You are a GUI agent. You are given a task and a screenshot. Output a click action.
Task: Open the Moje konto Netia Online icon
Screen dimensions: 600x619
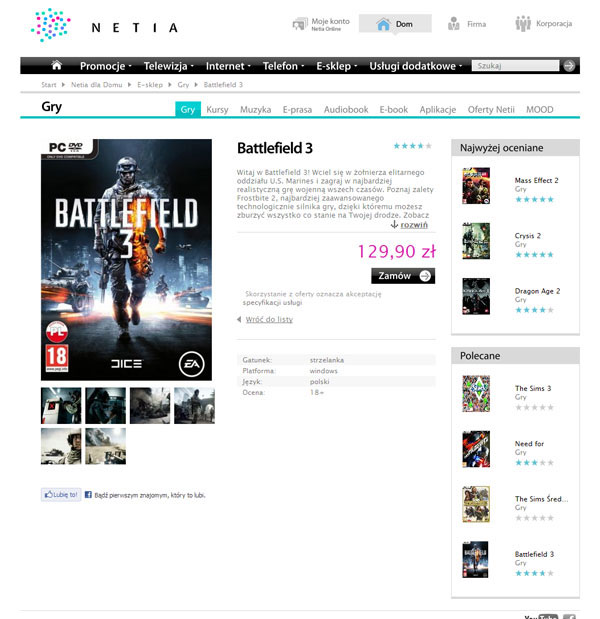(300, 24)
